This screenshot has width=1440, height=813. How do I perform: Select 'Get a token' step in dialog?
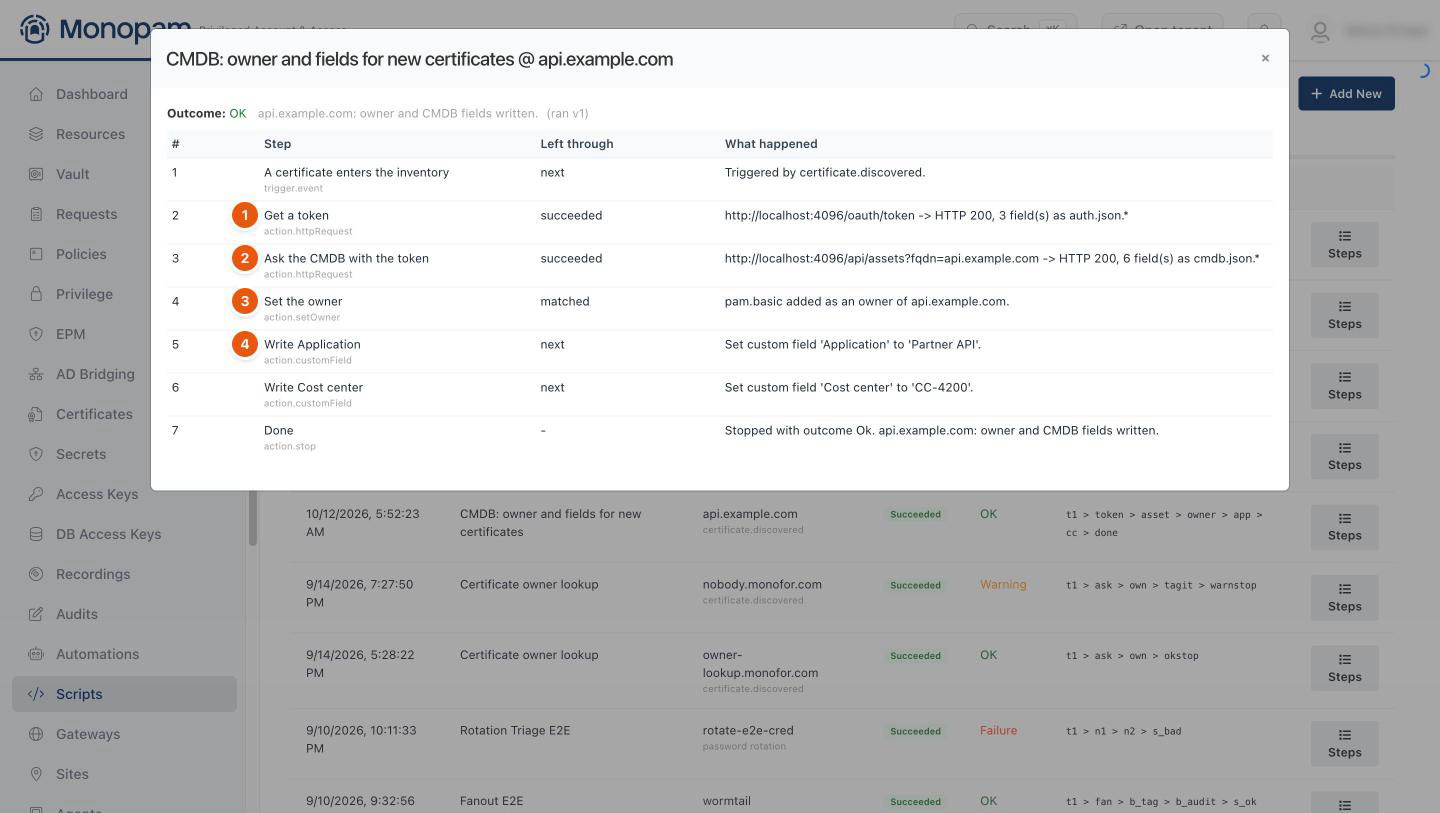pyautogui.click(x=296, y=215)
